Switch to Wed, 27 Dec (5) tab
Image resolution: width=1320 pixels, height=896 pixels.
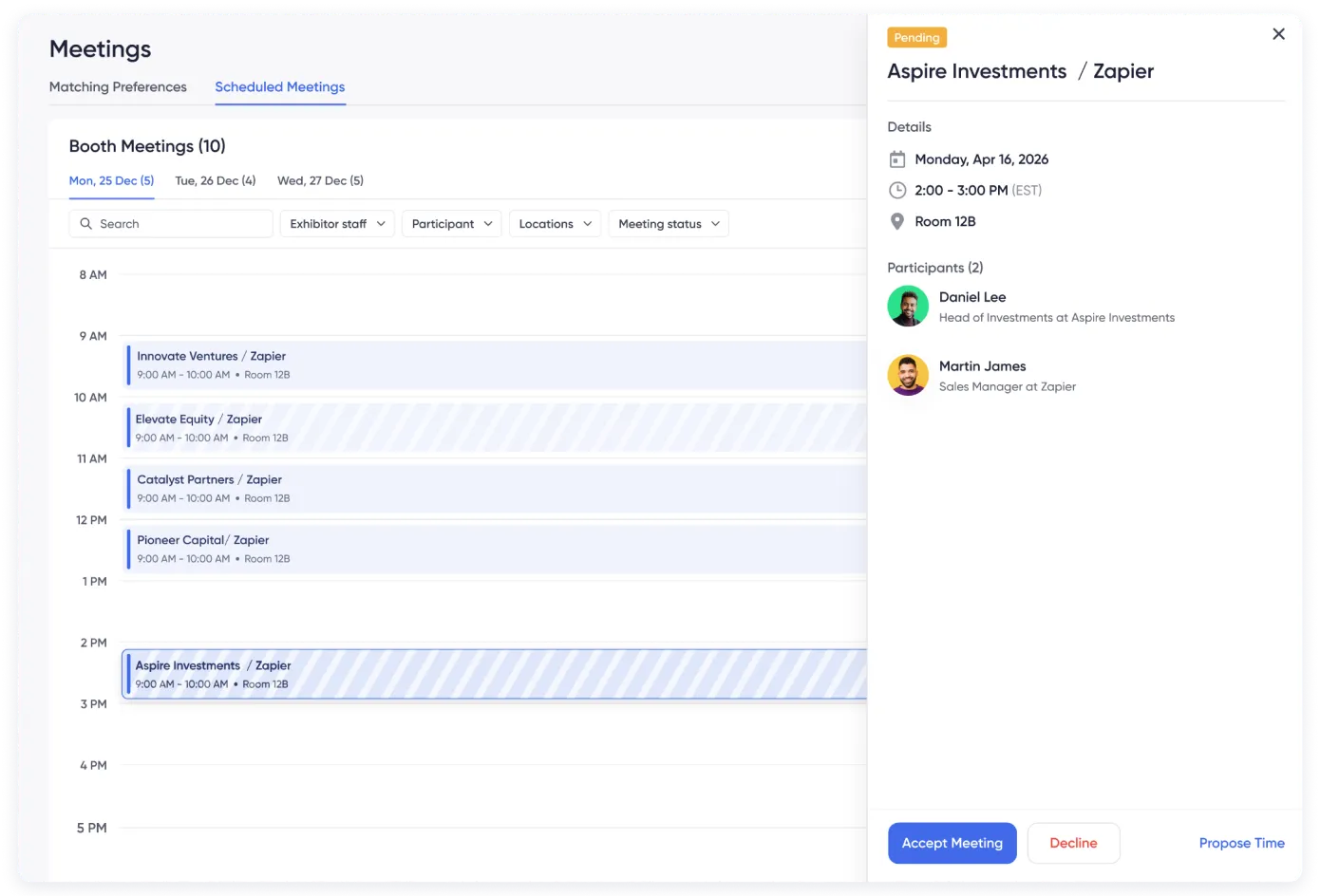click(x=320, y=180)
